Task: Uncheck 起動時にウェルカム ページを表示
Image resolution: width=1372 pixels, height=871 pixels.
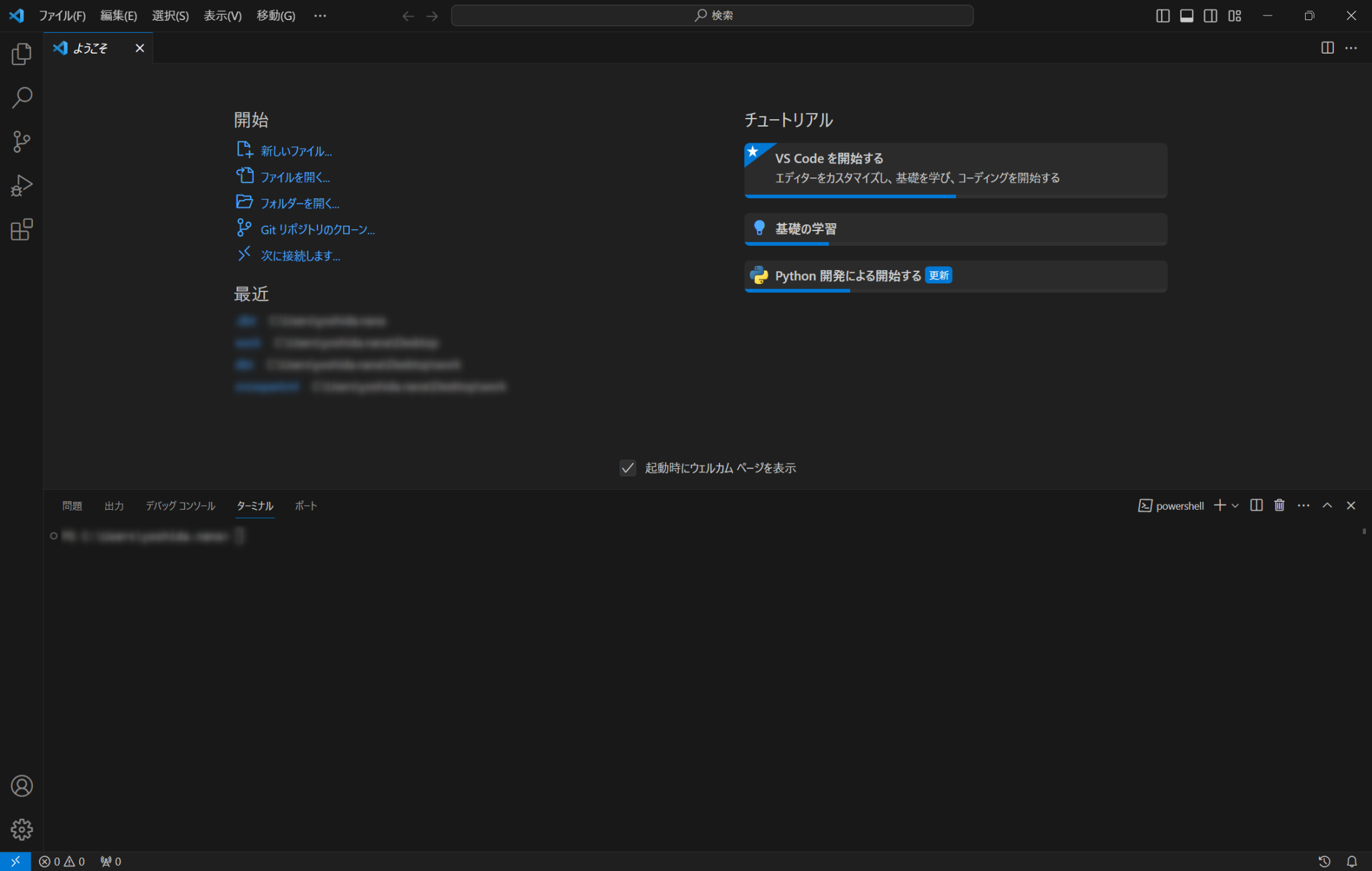Action: click(628, 468)
